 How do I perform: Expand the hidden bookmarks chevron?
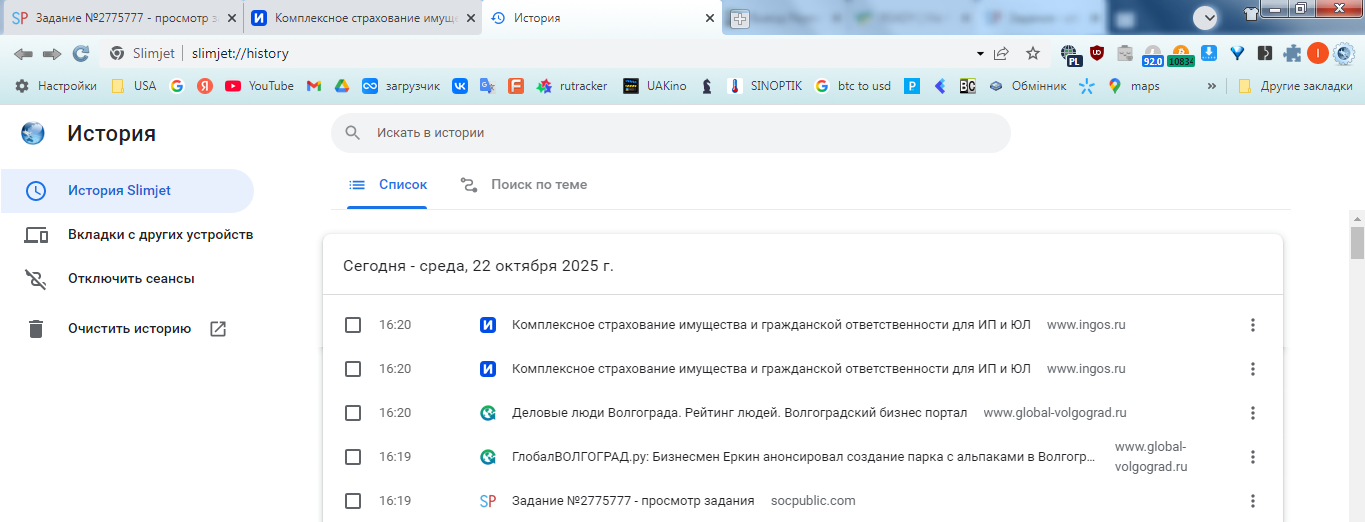point(1212,86)
